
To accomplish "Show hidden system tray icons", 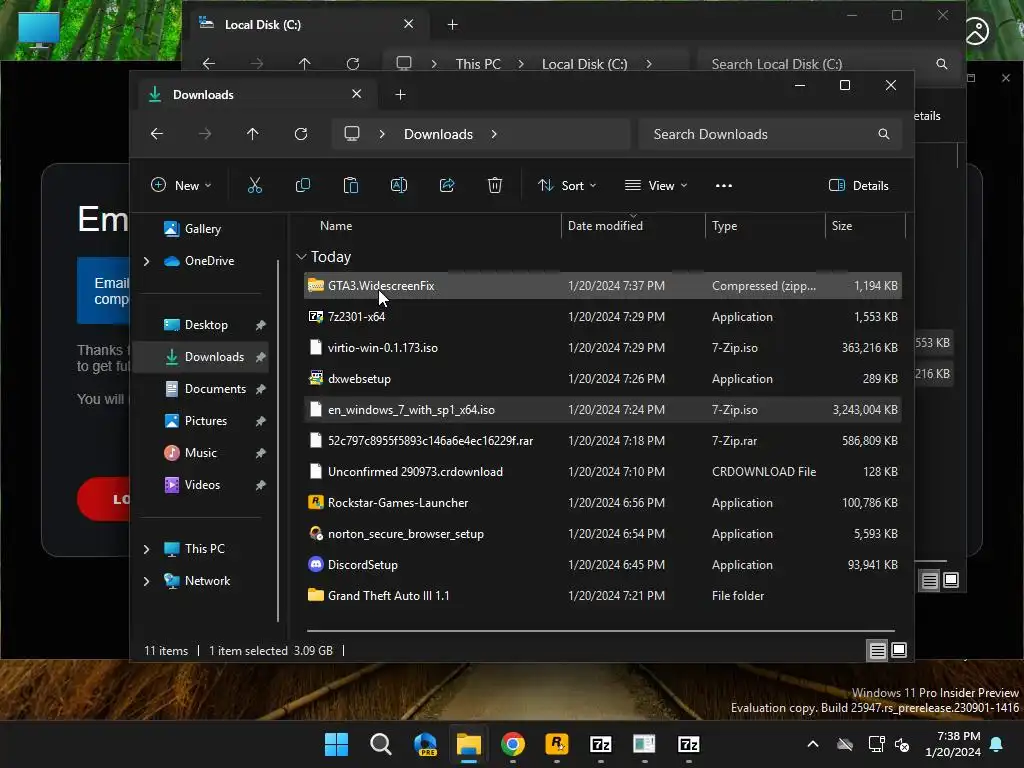I will pos(813,744).
